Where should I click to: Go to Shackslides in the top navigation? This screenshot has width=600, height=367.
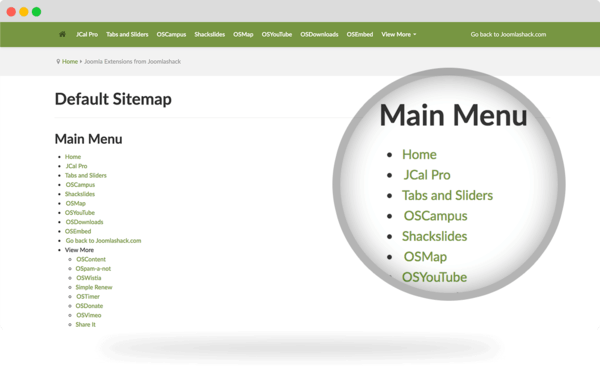[209, 34]
